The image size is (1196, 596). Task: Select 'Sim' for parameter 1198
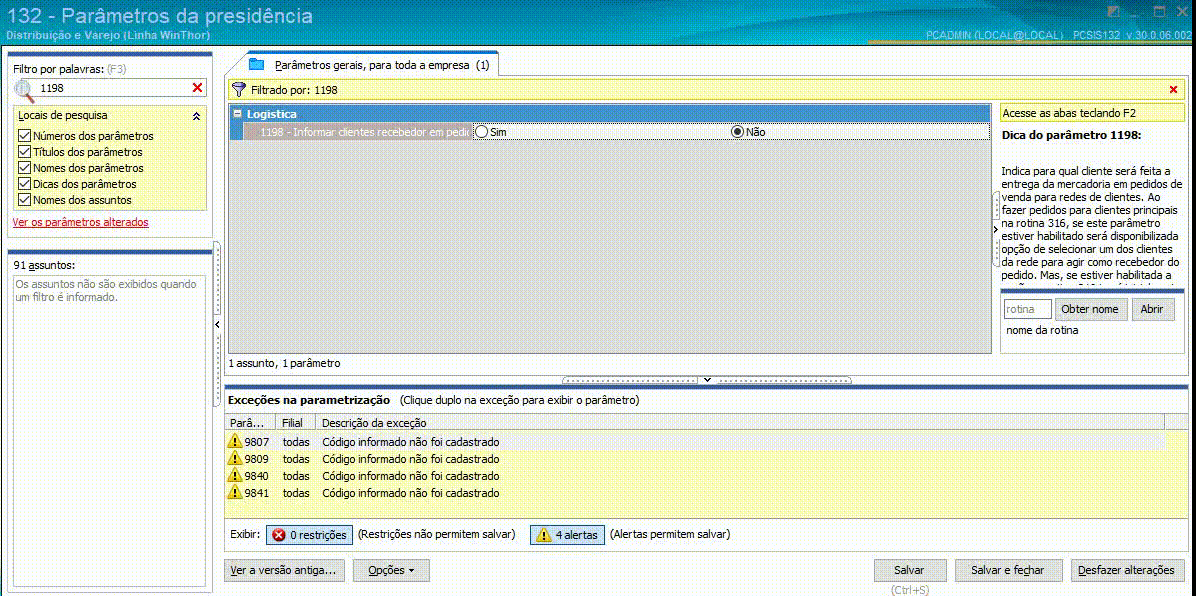click(481, 132)
